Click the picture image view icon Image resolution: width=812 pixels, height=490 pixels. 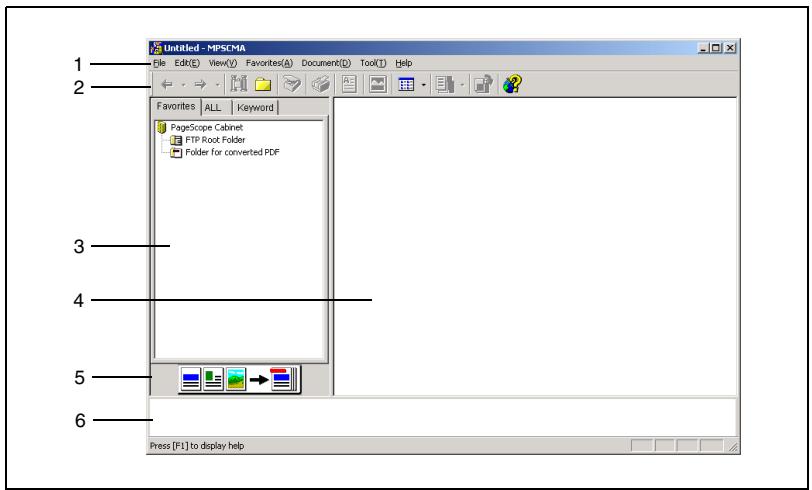[378, 84]
